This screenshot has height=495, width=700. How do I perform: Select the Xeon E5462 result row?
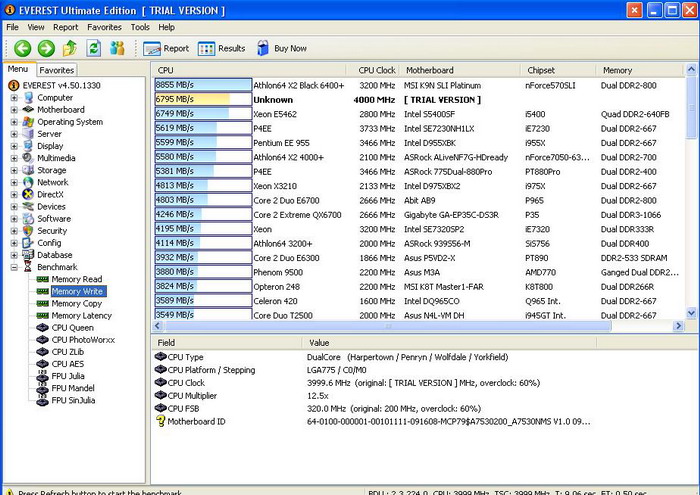(419, 114)
